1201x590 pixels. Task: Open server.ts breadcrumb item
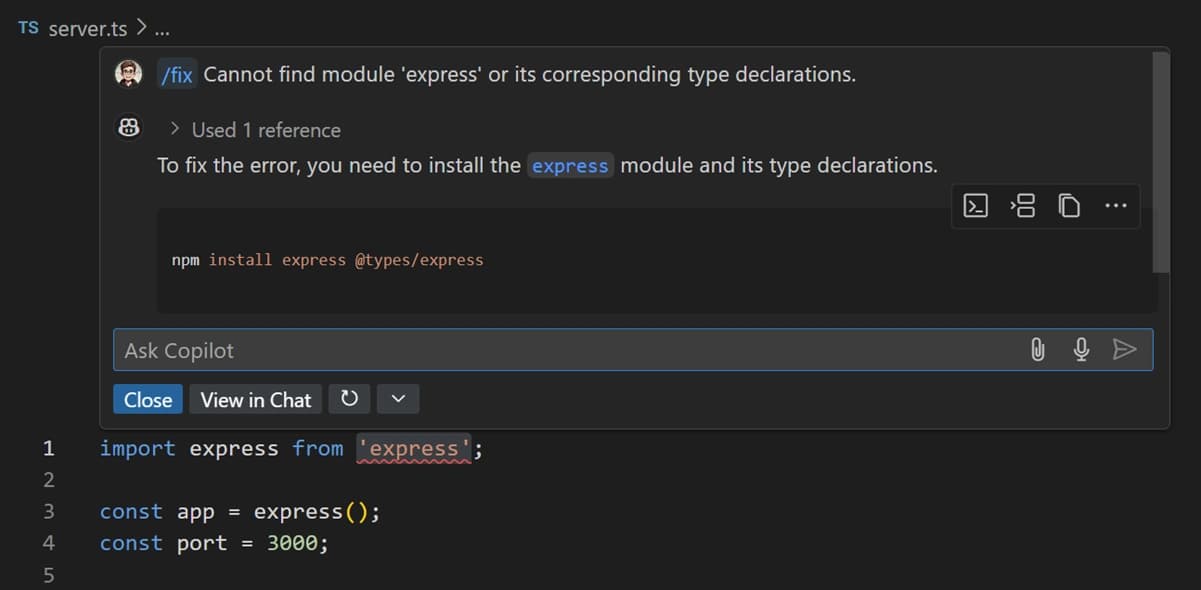pyautogui.click(x=88, y=28)
